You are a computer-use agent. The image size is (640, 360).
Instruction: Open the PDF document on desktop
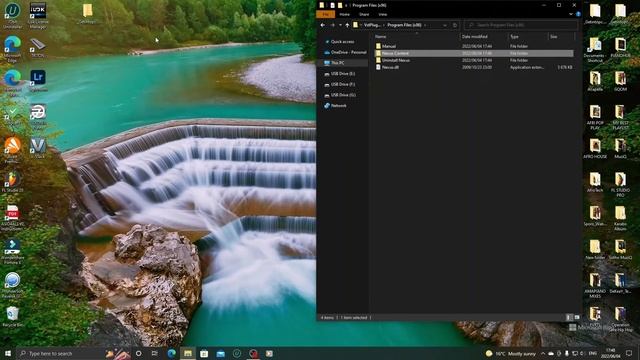coord(13,218)
